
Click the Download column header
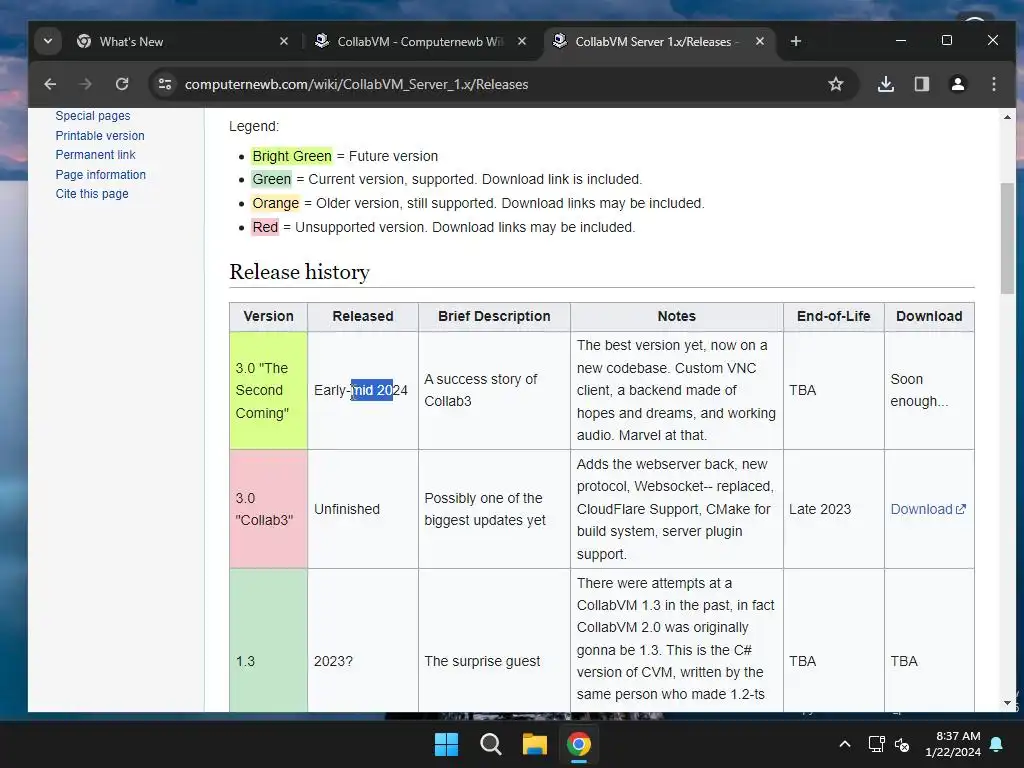[x=929, y=316]
